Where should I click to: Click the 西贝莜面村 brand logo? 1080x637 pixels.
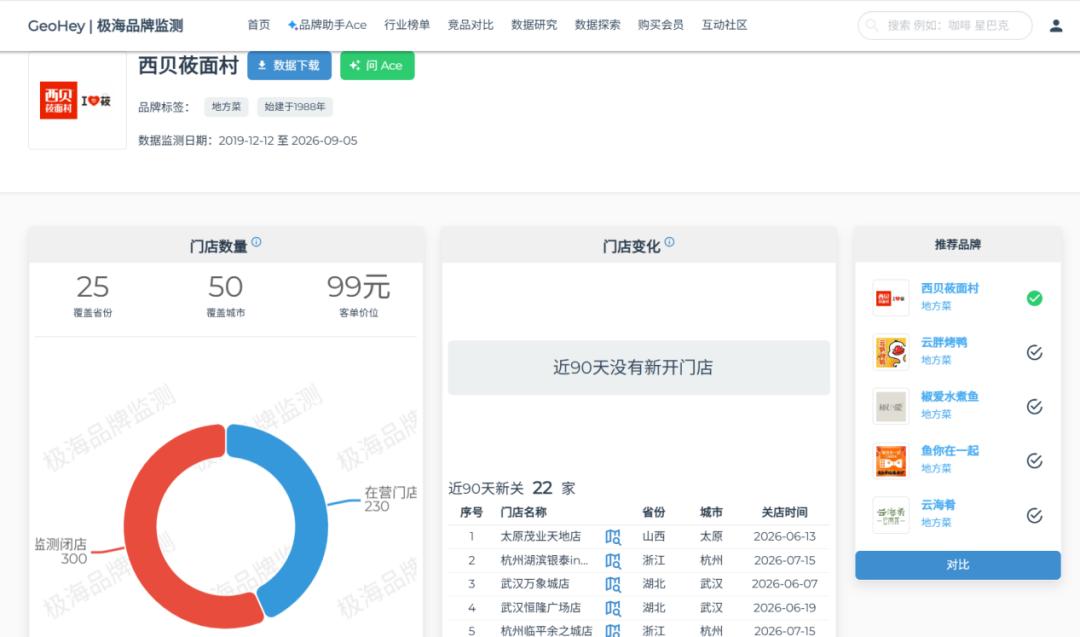76,101
